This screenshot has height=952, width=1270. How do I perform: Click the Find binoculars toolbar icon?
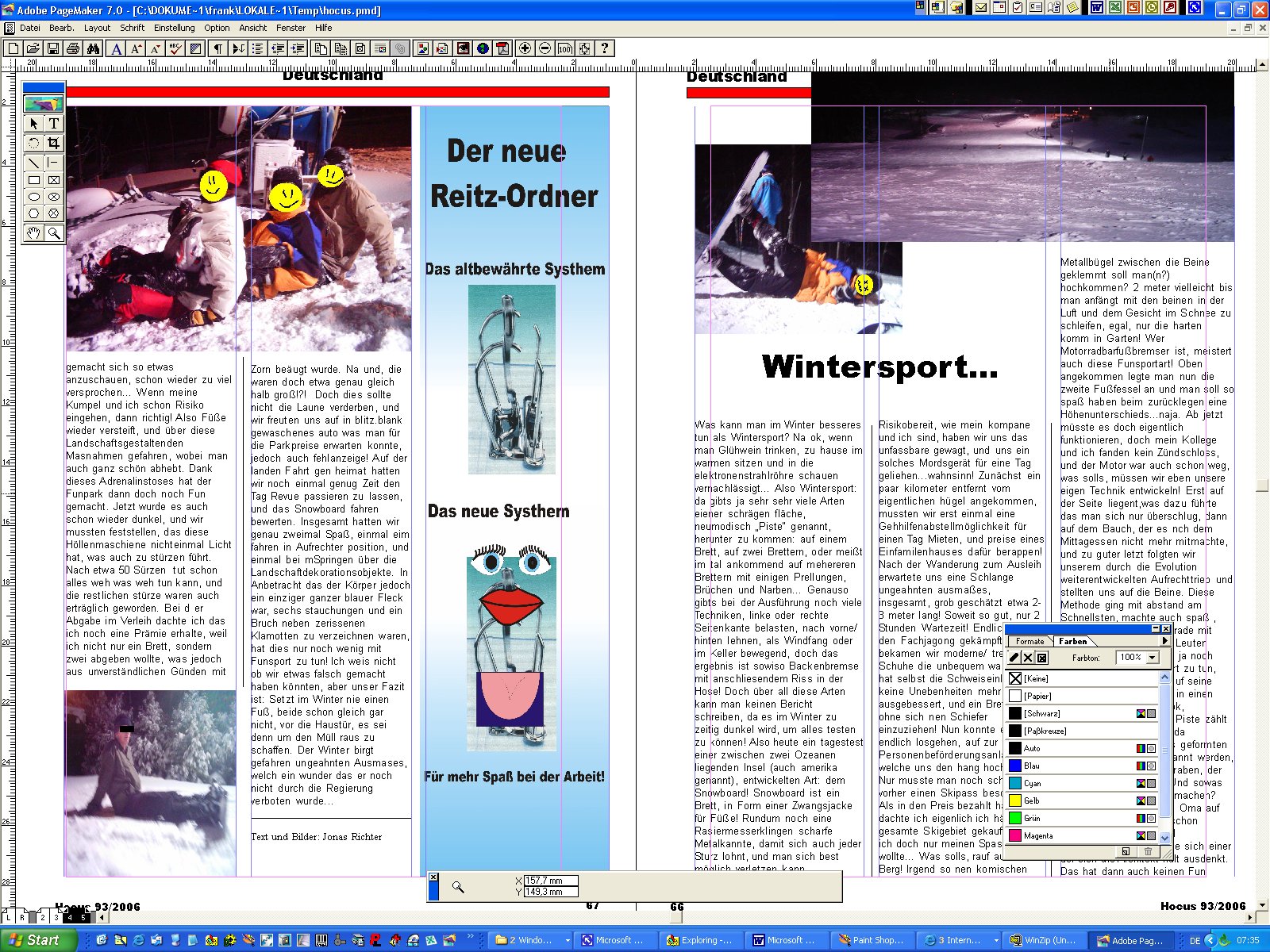click(93, 48)
